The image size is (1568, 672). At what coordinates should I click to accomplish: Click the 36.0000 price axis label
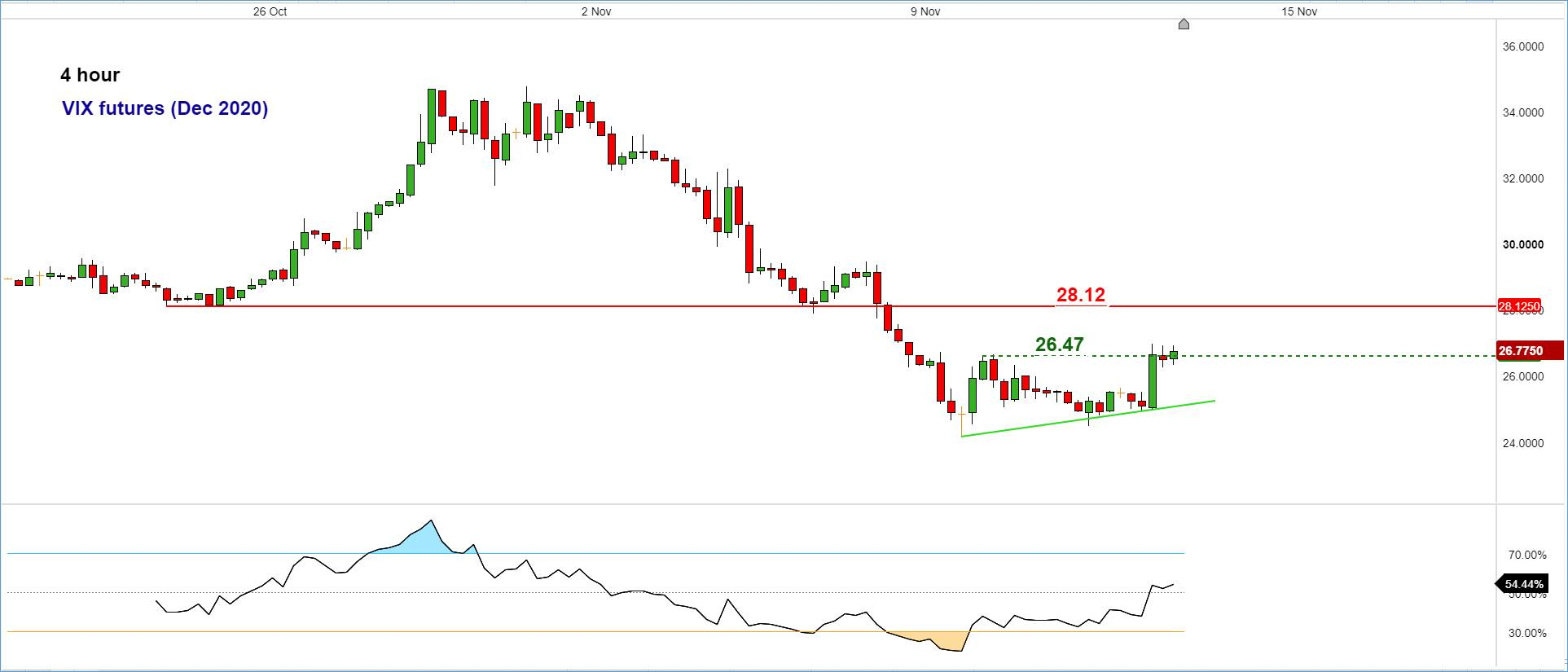(x=1522, y=47)
